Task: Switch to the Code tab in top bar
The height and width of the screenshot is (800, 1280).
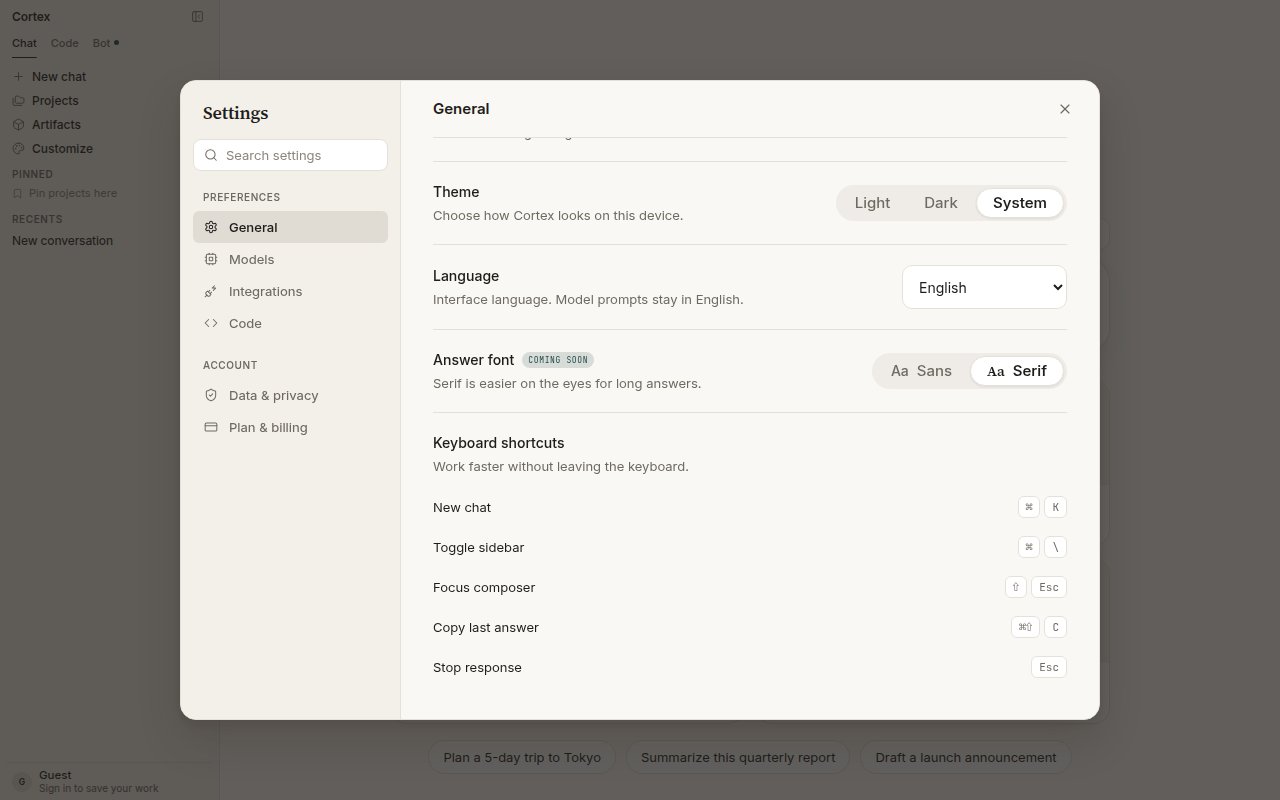Action: pos(65,43)
